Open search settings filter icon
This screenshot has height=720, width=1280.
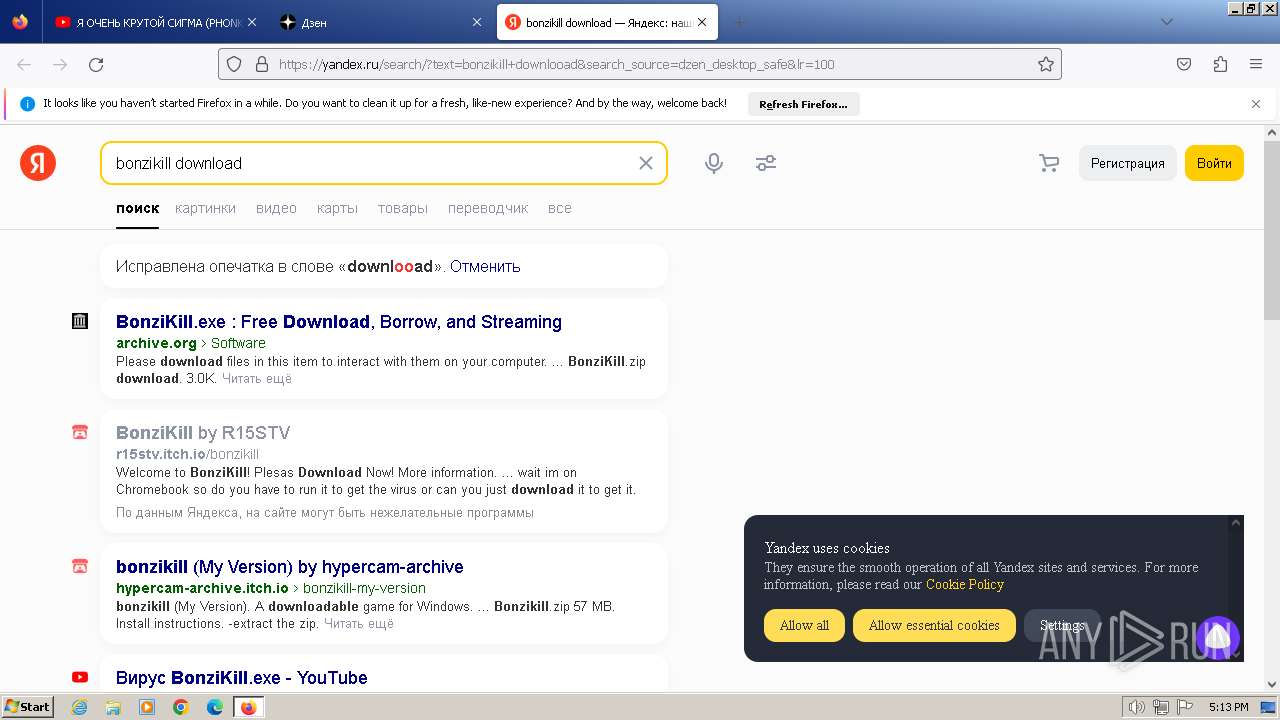point(766,163)
